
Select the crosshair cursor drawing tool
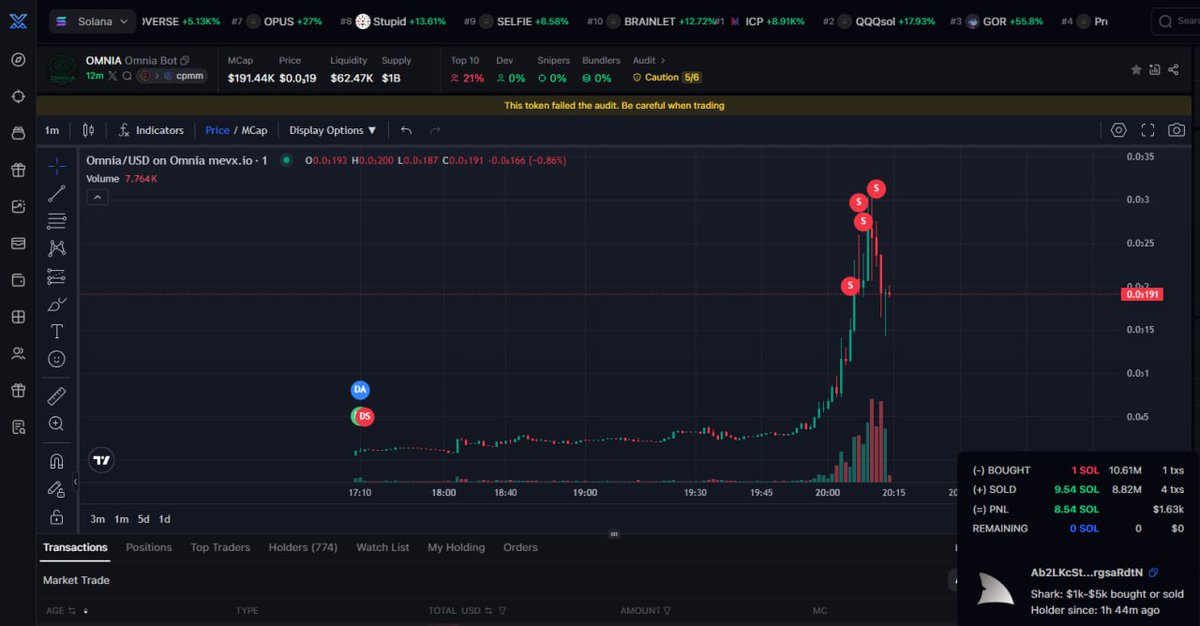click(57, 167)
